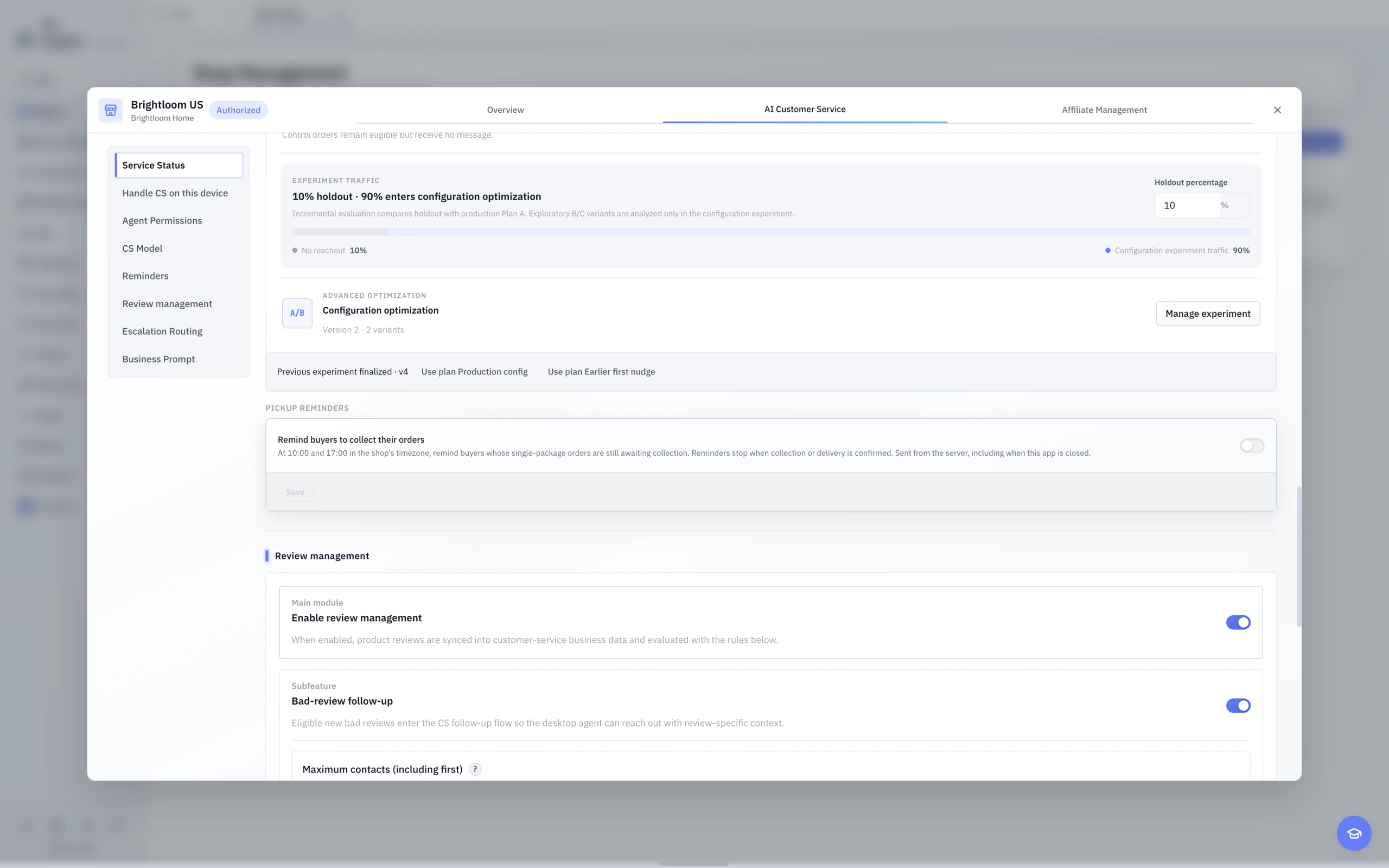This screenshot has width=1389, height=868.
Task: Turn off Bad-review follow-up toggle
Action: [1238, 706]
